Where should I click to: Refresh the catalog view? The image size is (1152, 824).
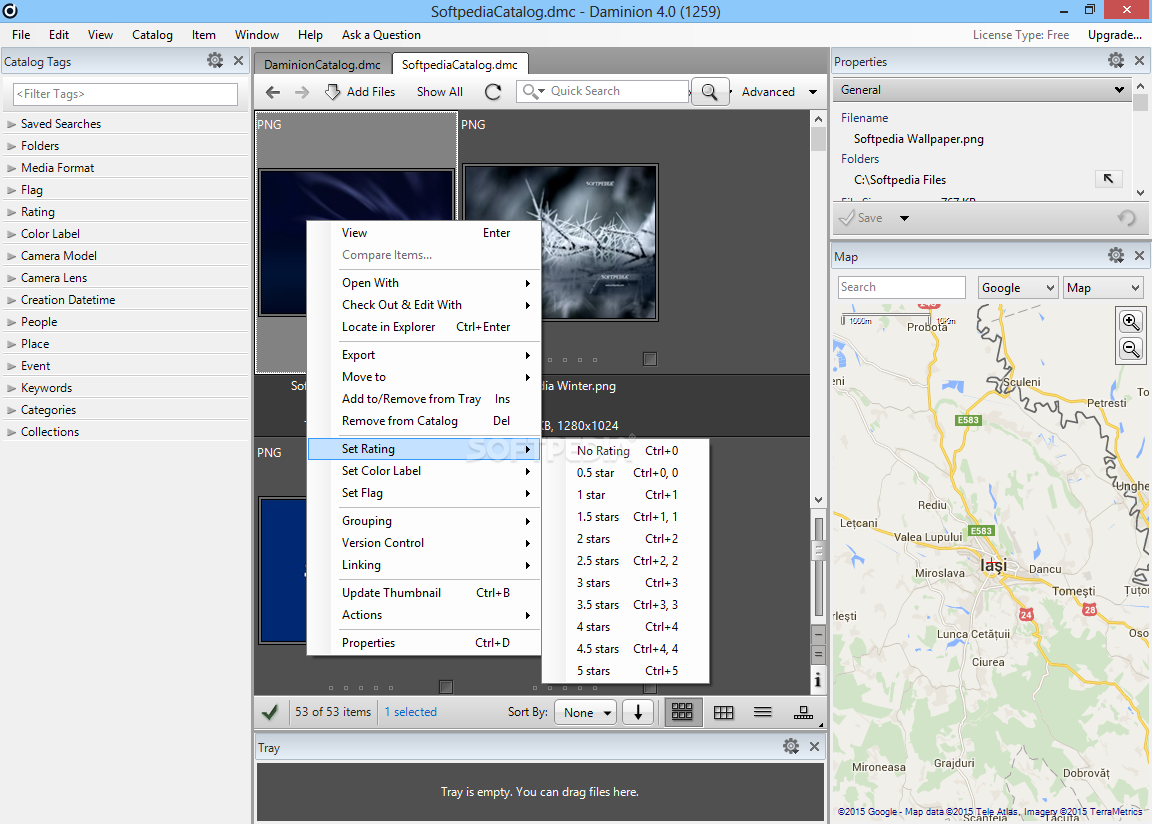coord(493,92)
